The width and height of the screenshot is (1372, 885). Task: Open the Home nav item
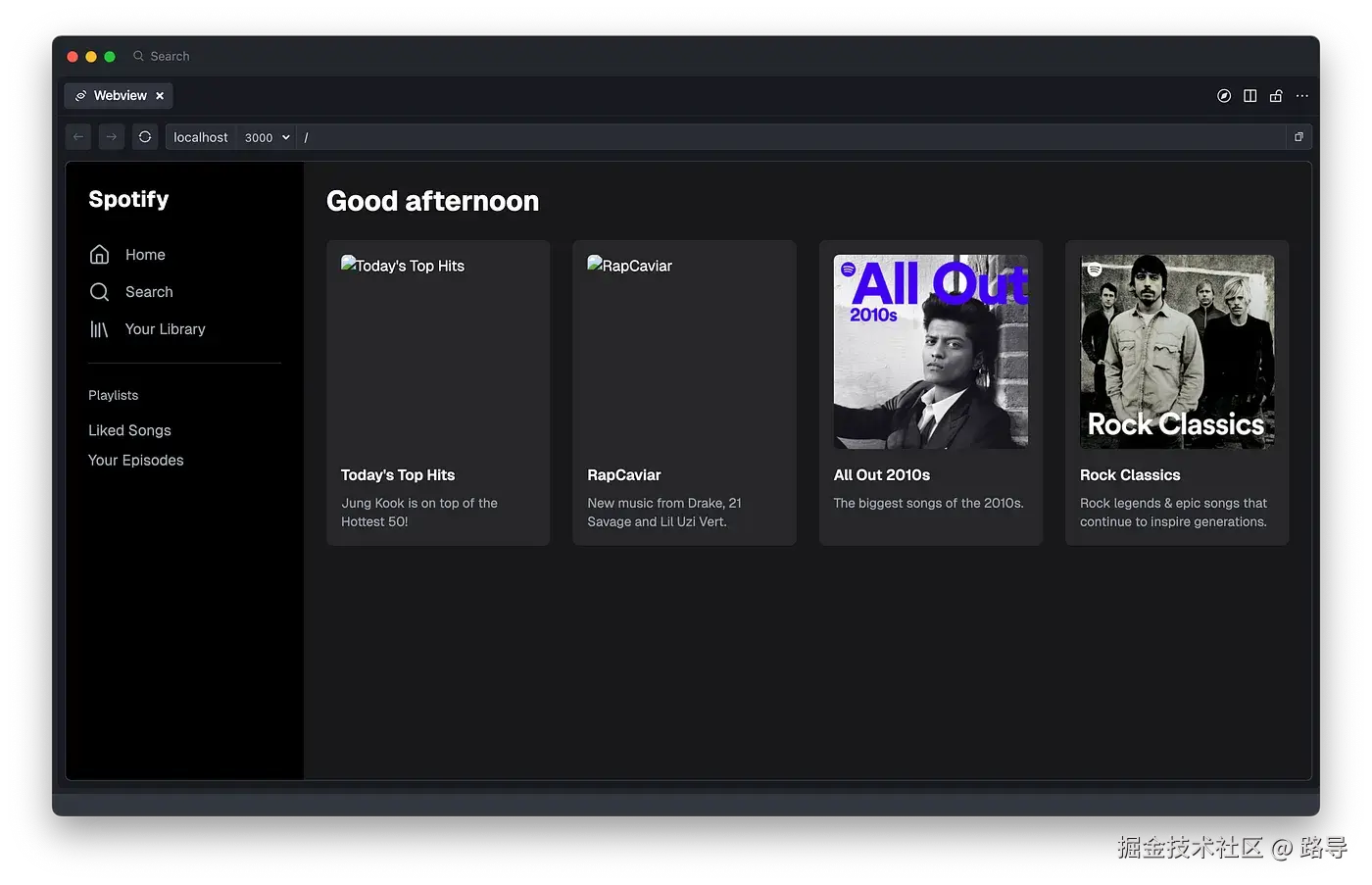[x=145, y=255]
